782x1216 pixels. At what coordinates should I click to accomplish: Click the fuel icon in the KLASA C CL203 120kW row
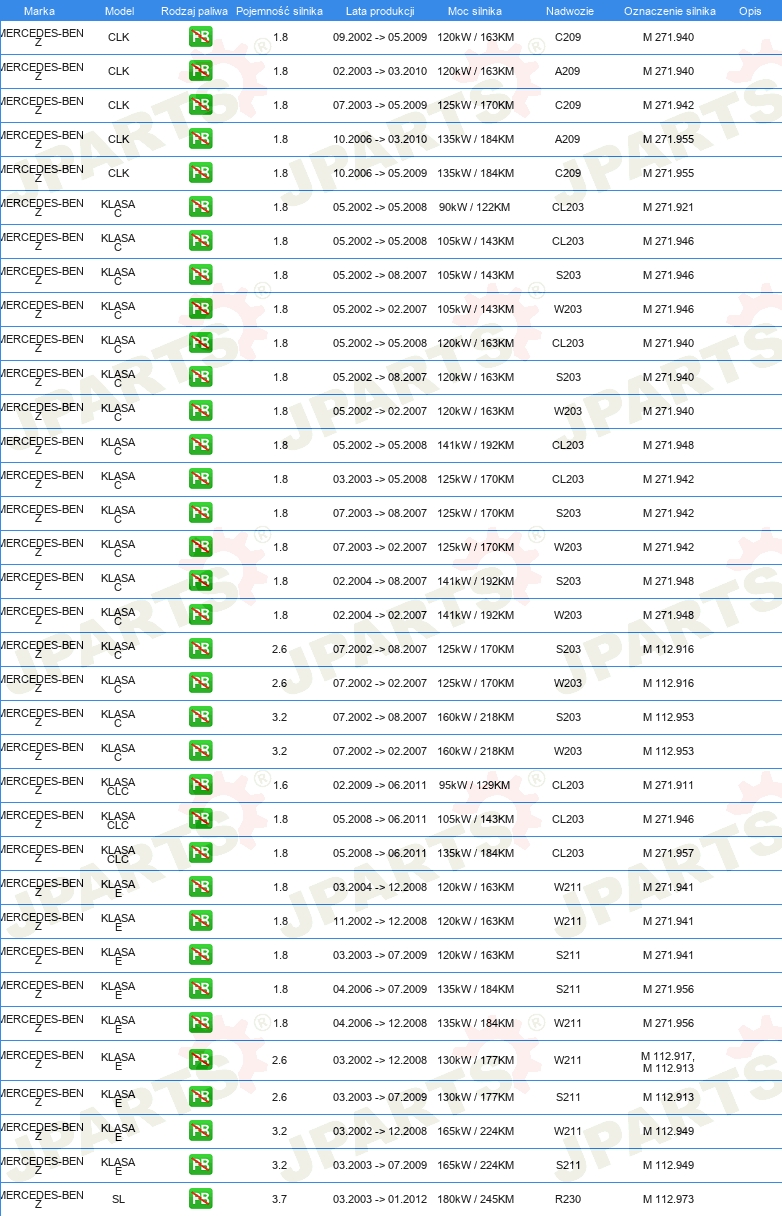(200, 343)
